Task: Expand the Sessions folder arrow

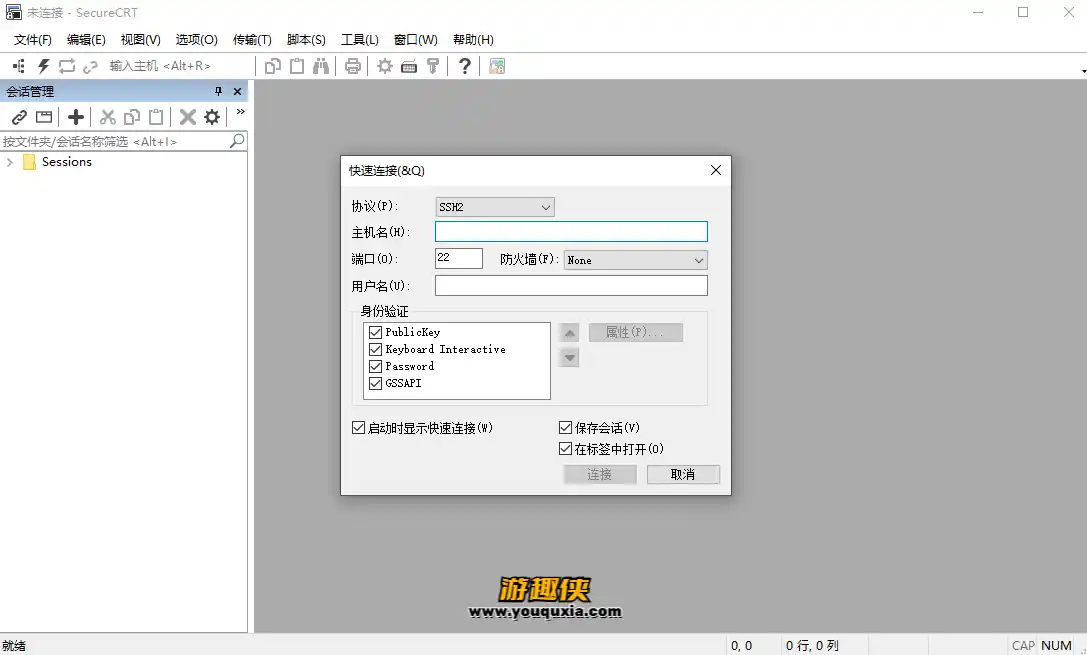Action: point(10,162)
